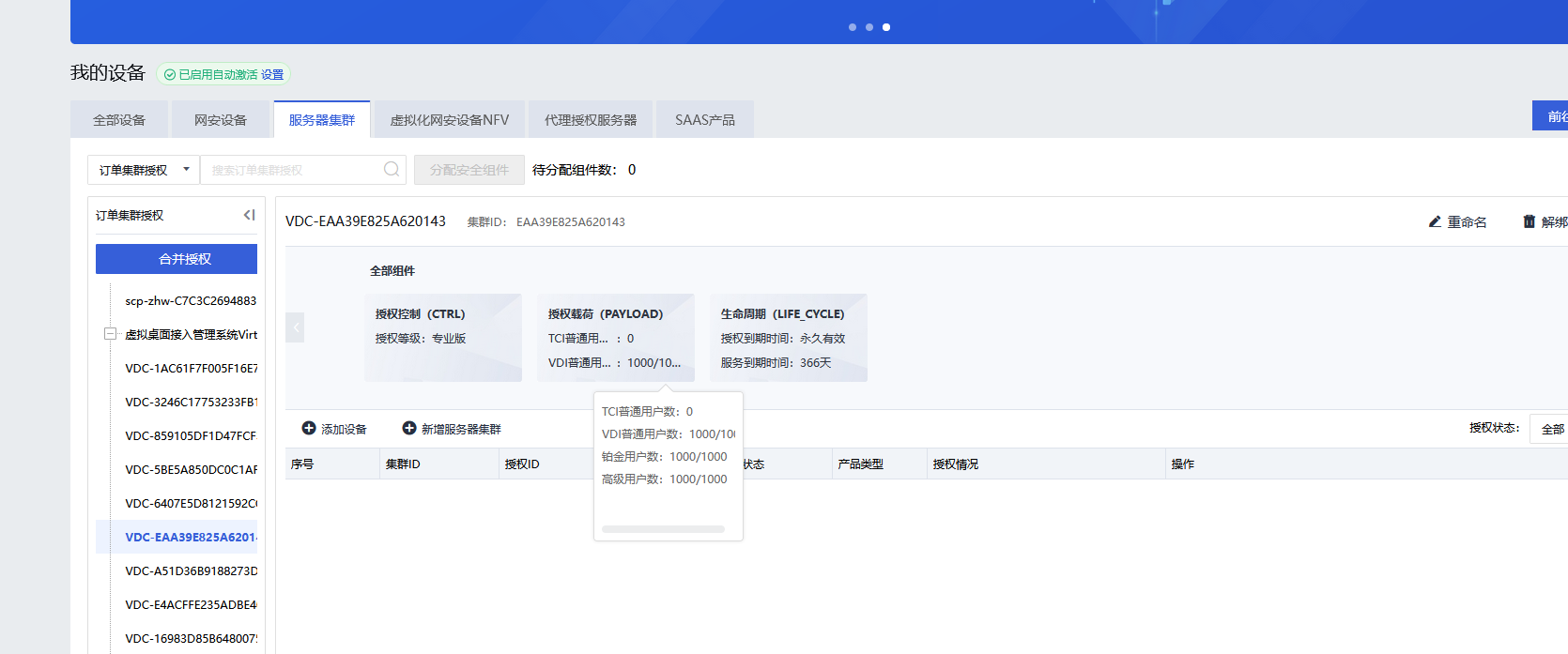
Task: Click the 新增服务器集群 plus icon
Action: [x=409, y=428]
